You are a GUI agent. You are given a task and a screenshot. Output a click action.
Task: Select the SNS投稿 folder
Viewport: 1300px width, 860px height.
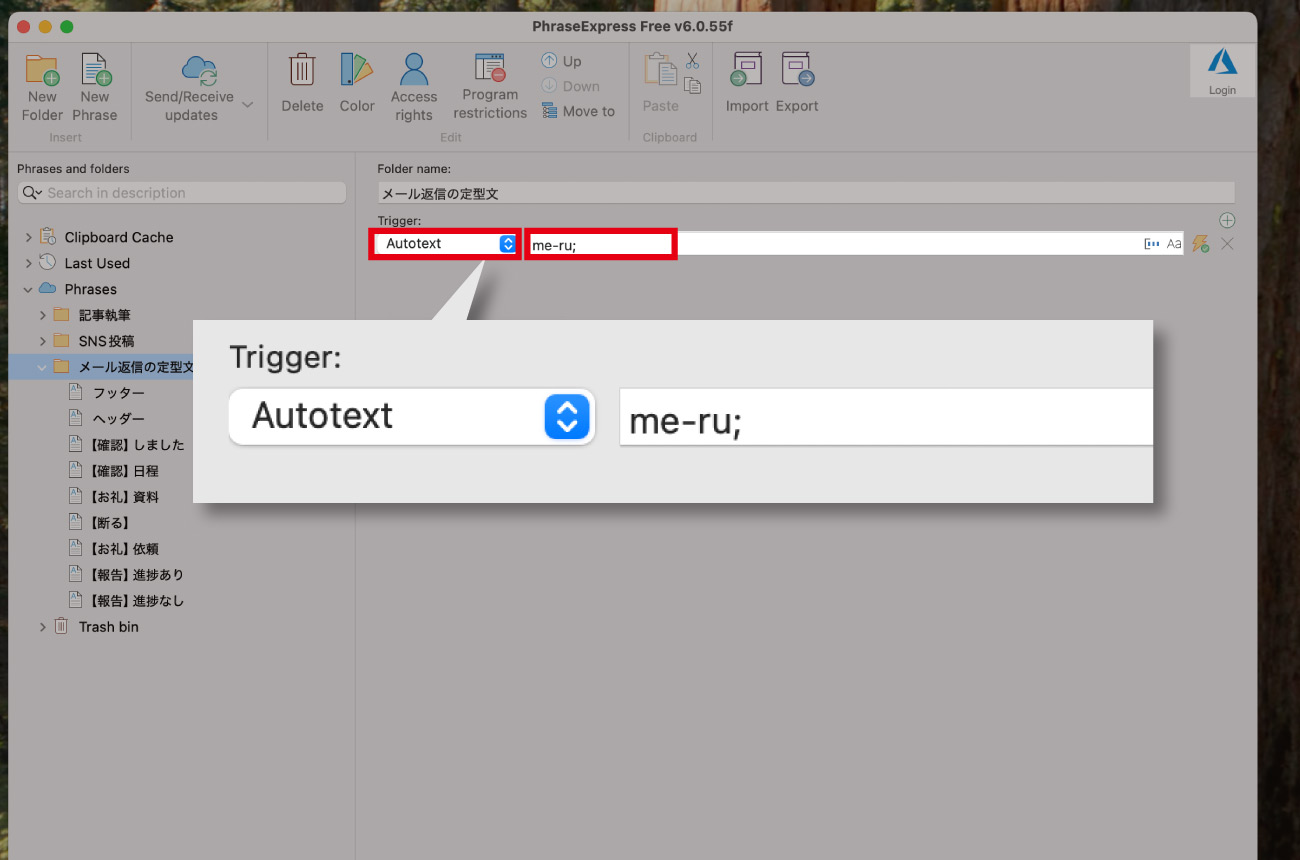(106, 341)
